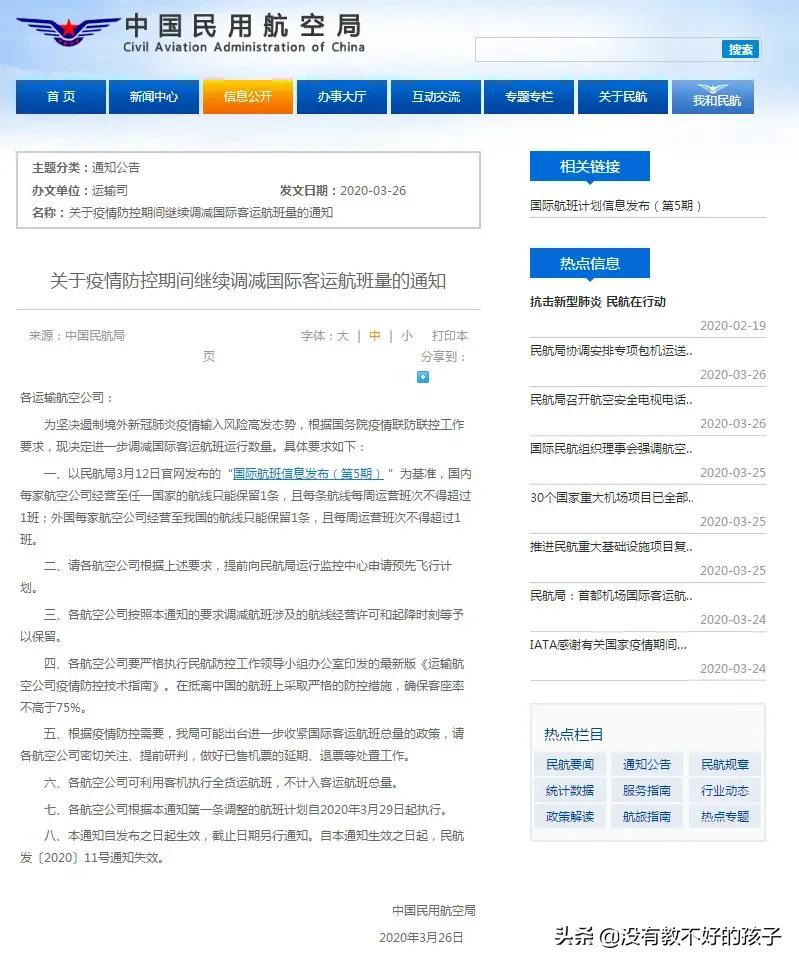Click the 热点栏目 heading
This screenshot has height=964, width=799.
tap(573, 735)
